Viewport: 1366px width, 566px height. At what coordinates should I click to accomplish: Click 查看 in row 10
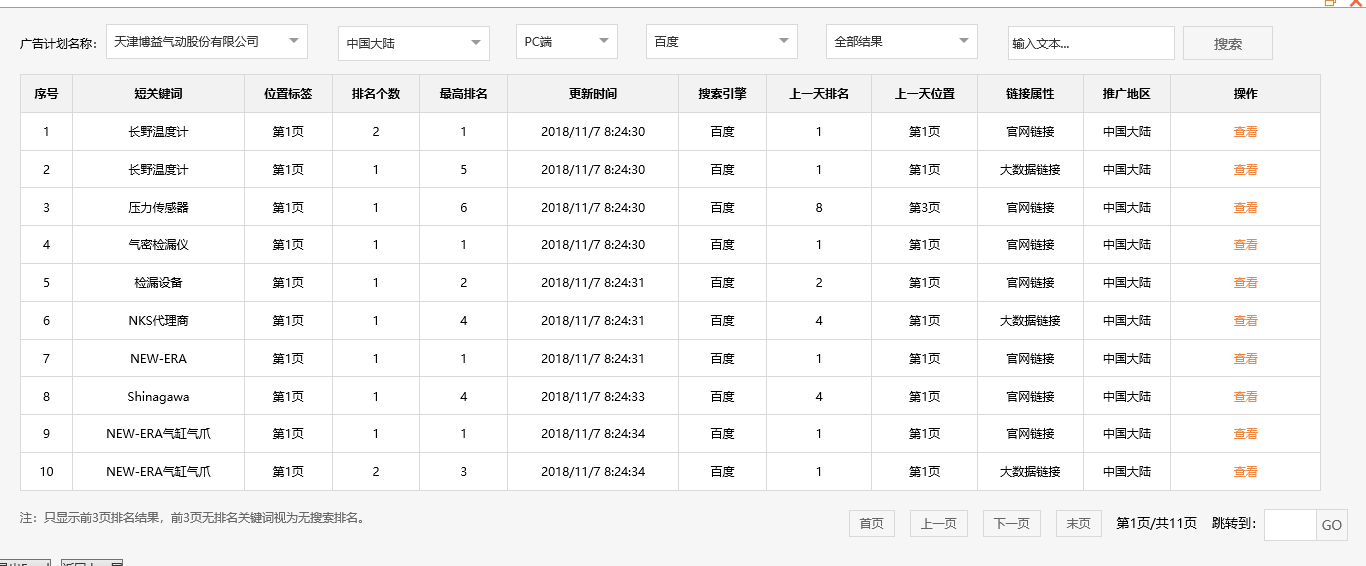pyautogui.click(x=1245, y=472)
